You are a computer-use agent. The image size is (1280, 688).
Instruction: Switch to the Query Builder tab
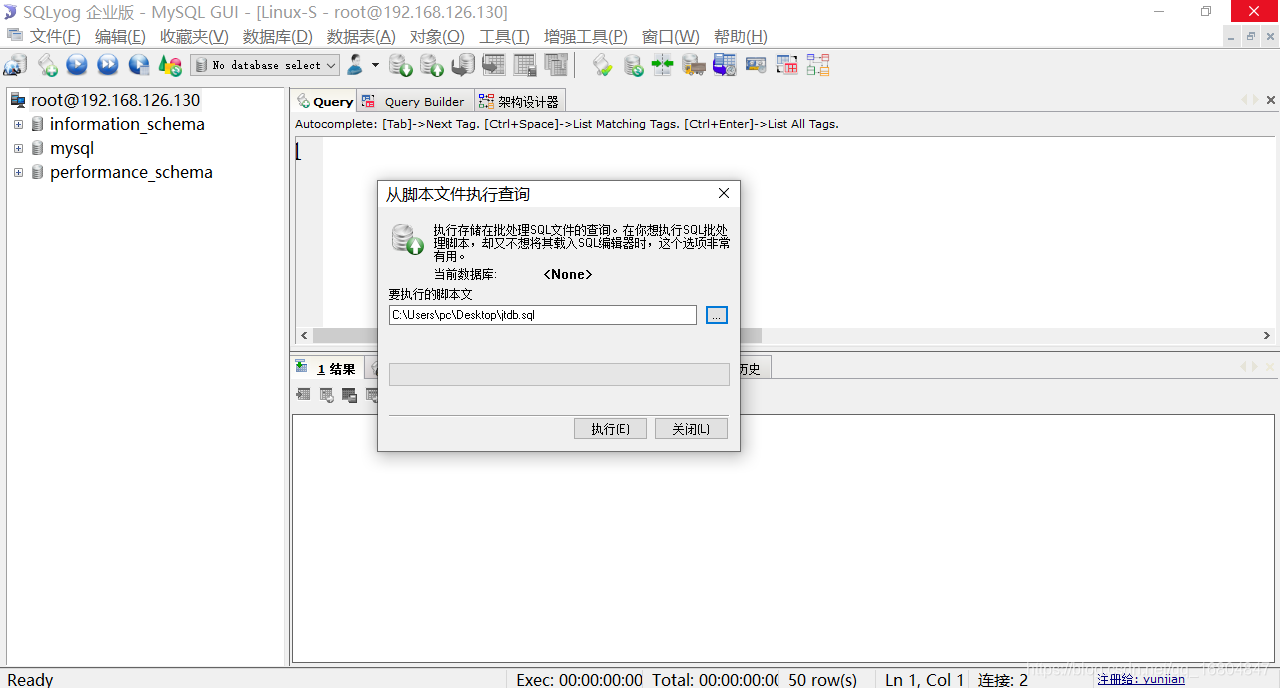[x=414, y=101]
